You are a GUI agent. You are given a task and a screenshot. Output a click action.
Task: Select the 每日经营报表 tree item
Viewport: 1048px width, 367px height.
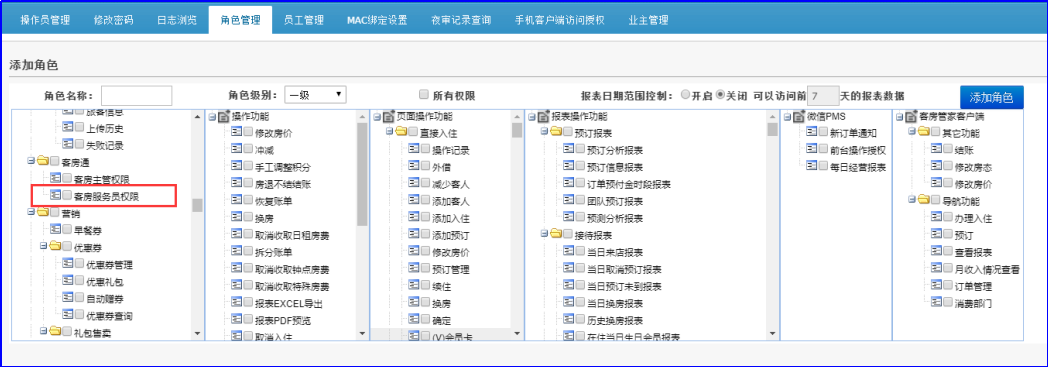coord(858,167)
